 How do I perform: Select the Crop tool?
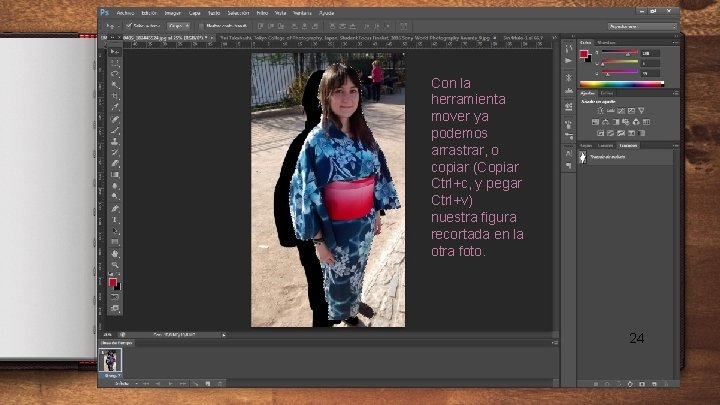tap(114, 96)
